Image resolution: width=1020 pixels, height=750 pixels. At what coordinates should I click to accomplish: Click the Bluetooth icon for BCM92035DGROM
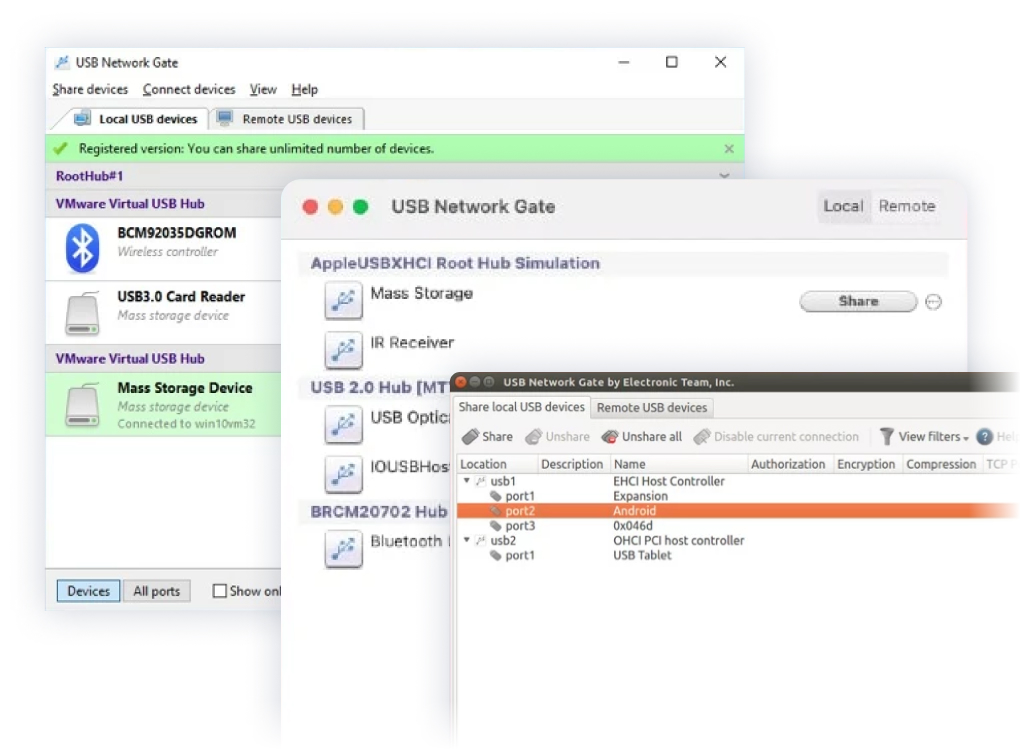click(x=82, y=248)
